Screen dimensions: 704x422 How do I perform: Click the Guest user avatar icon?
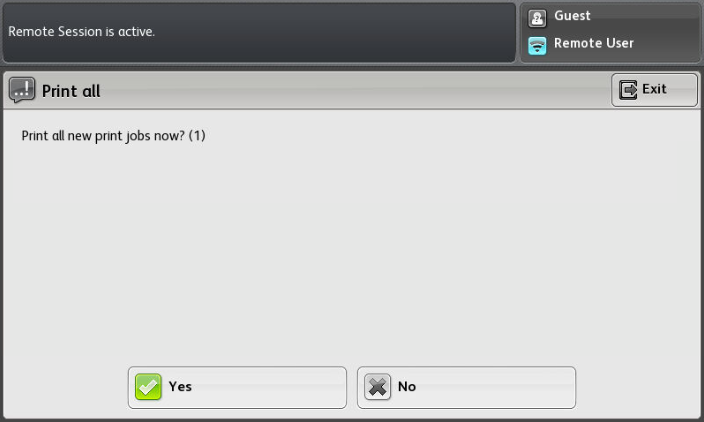(x=537, y=18)
